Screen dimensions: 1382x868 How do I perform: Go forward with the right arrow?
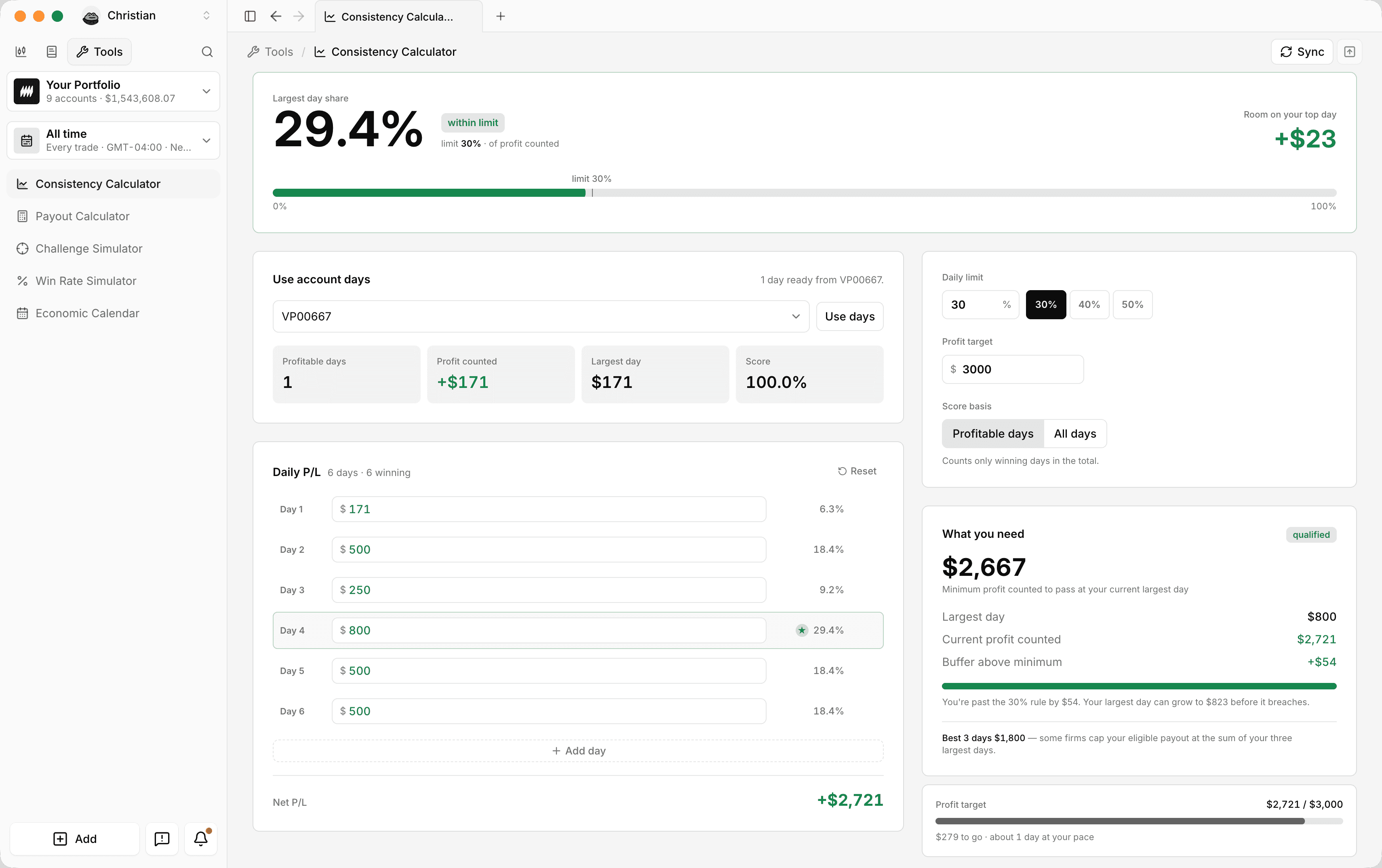coord(299,16)
